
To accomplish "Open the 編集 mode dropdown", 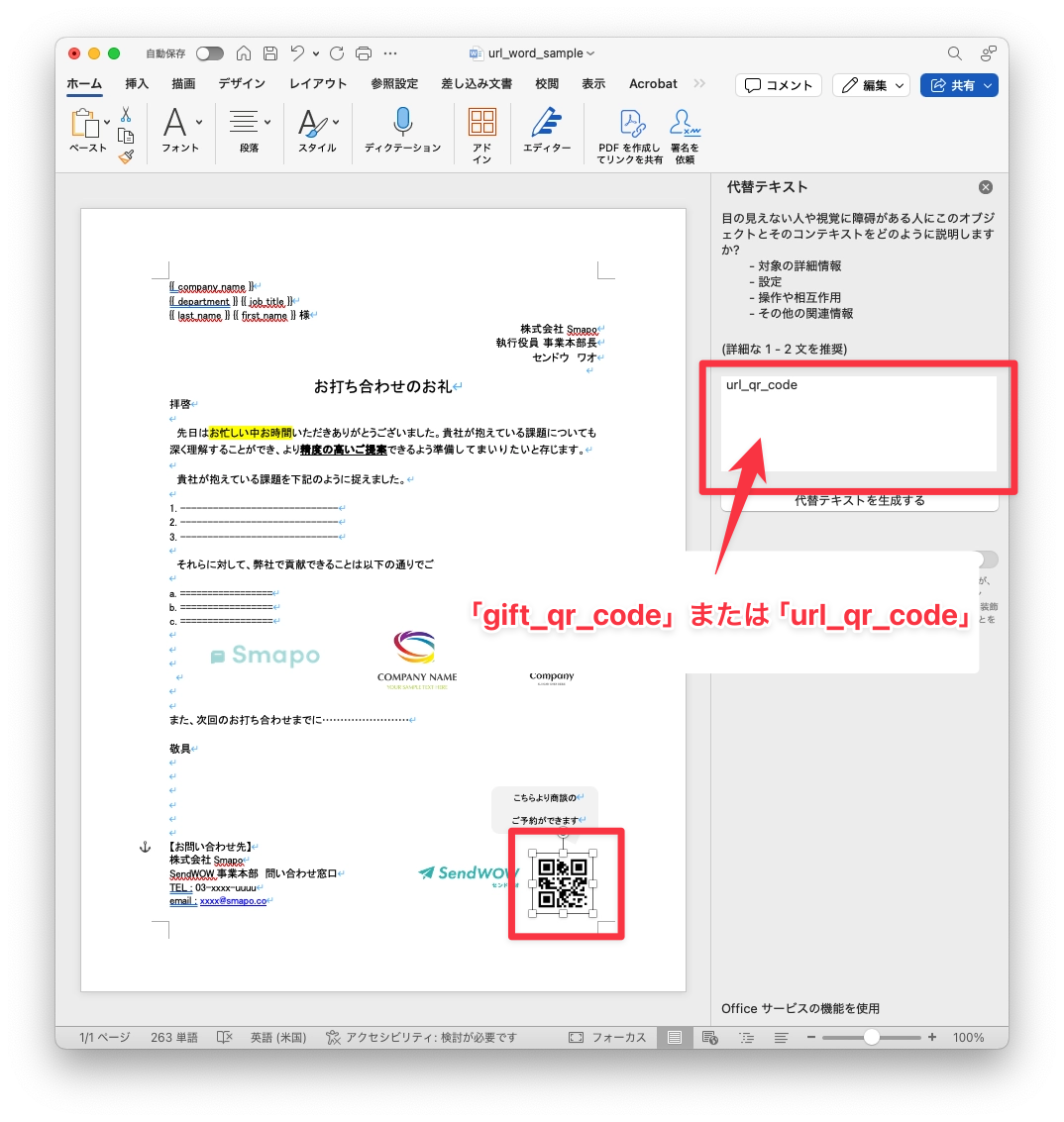I will pyautogui.click(x=872, y=86).
